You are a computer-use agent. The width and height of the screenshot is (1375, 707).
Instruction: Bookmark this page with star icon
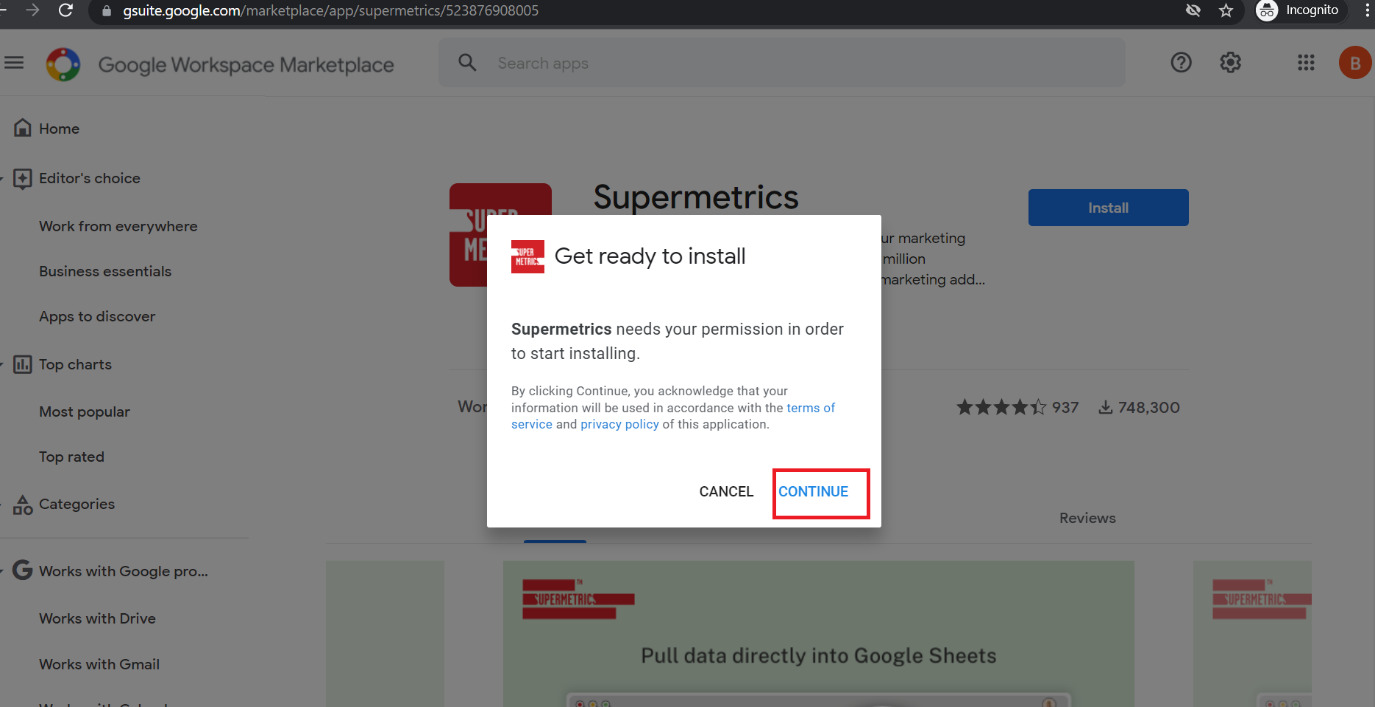point(1226,10)
